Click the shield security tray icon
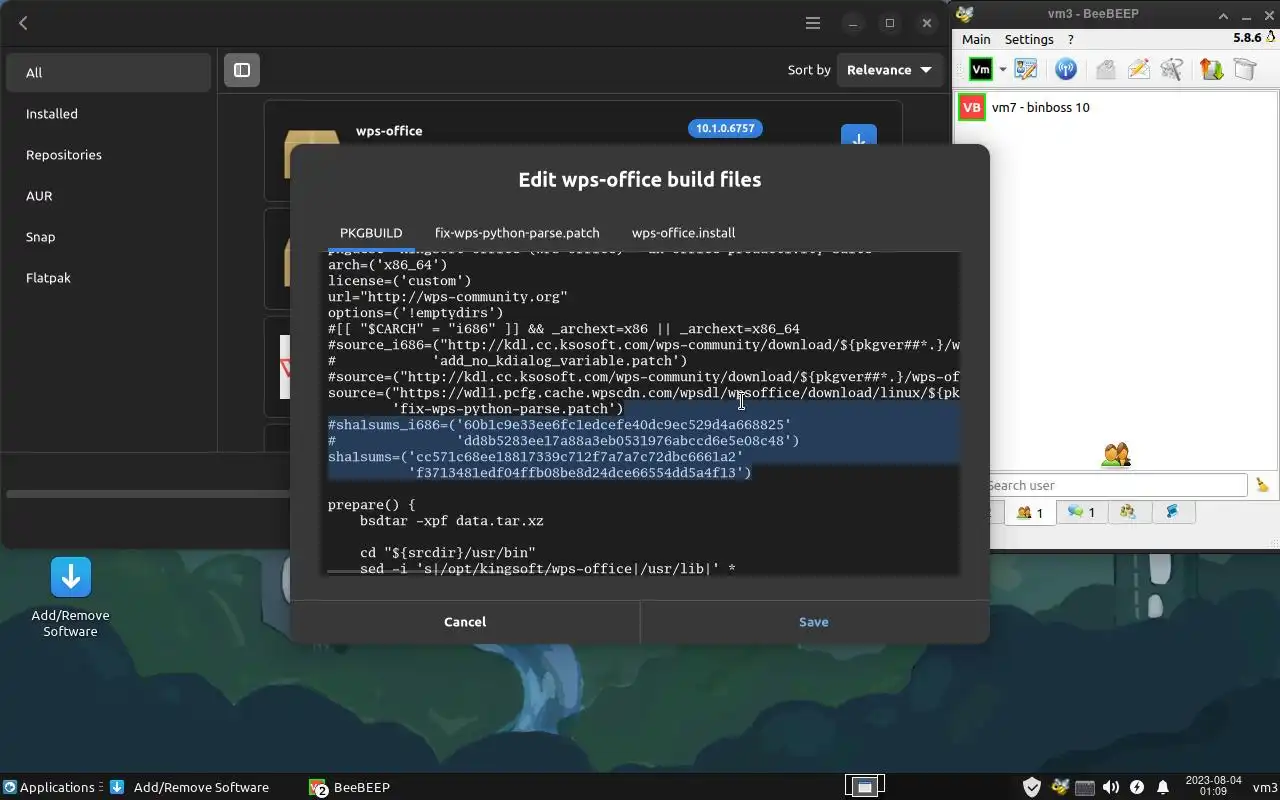Image resolution: width=1280 pixels, height=800 pixels. 1032,787
